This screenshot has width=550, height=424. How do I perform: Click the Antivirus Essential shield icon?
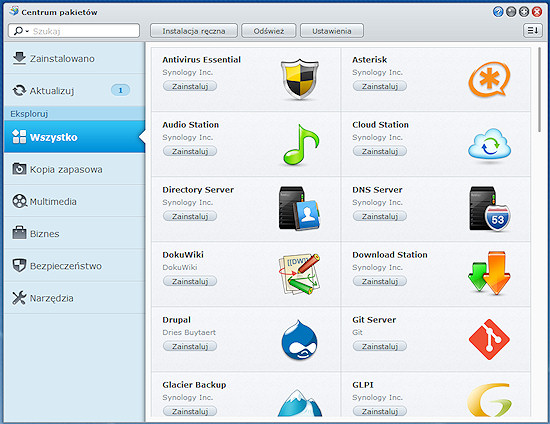click(x=300, y=79)
